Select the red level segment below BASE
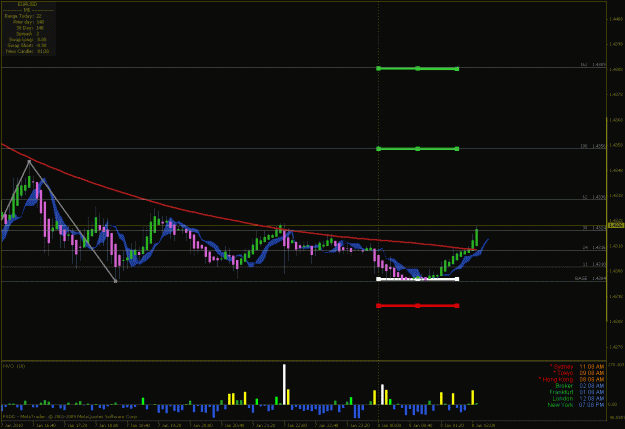Image resolution: width=625 pixels, height=429 pixels. click(x=418, y=306)
